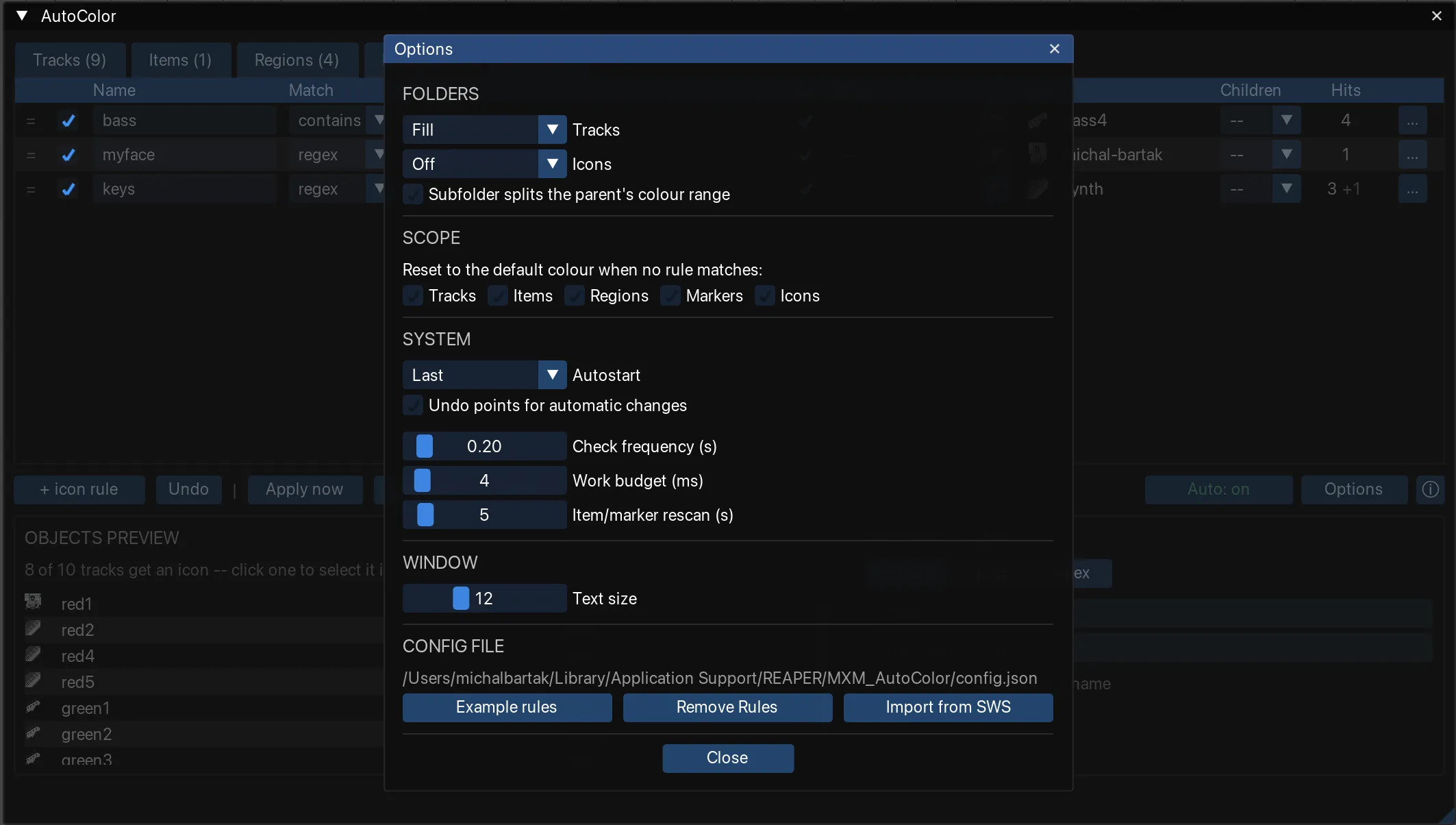Adjust the Check frequency slider

(484, 446)
